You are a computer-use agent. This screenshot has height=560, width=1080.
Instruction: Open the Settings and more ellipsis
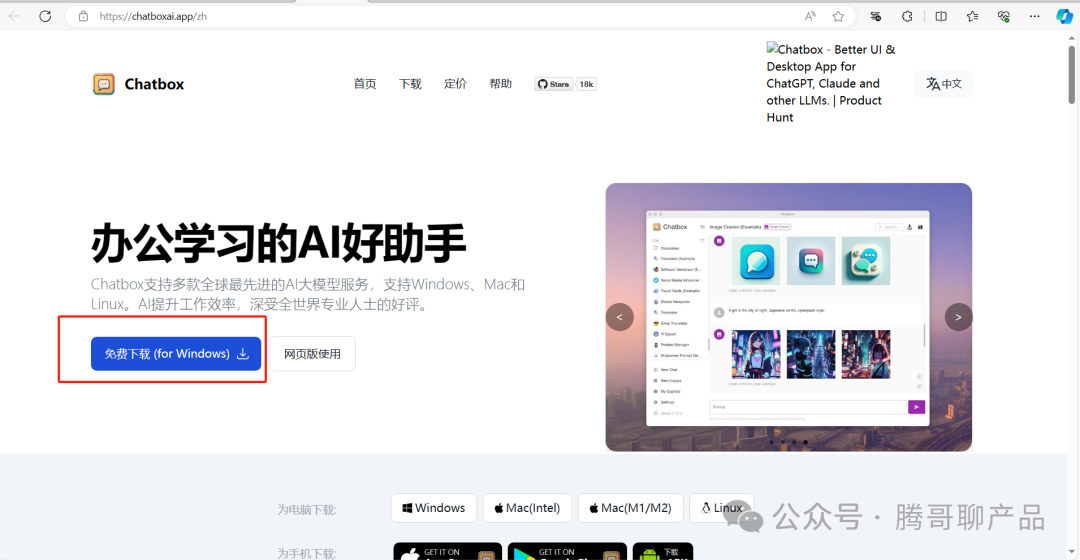click(x=1035, y=16)
